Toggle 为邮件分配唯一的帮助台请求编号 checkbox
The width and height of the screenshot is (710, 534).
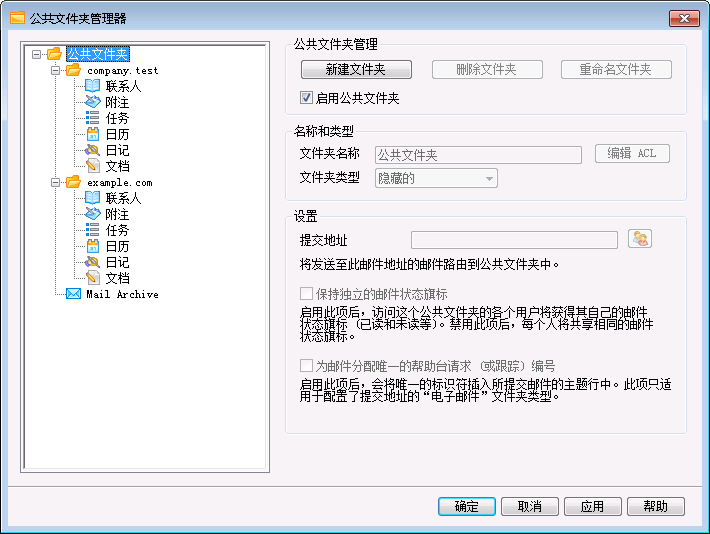click(x=306, y=366)
